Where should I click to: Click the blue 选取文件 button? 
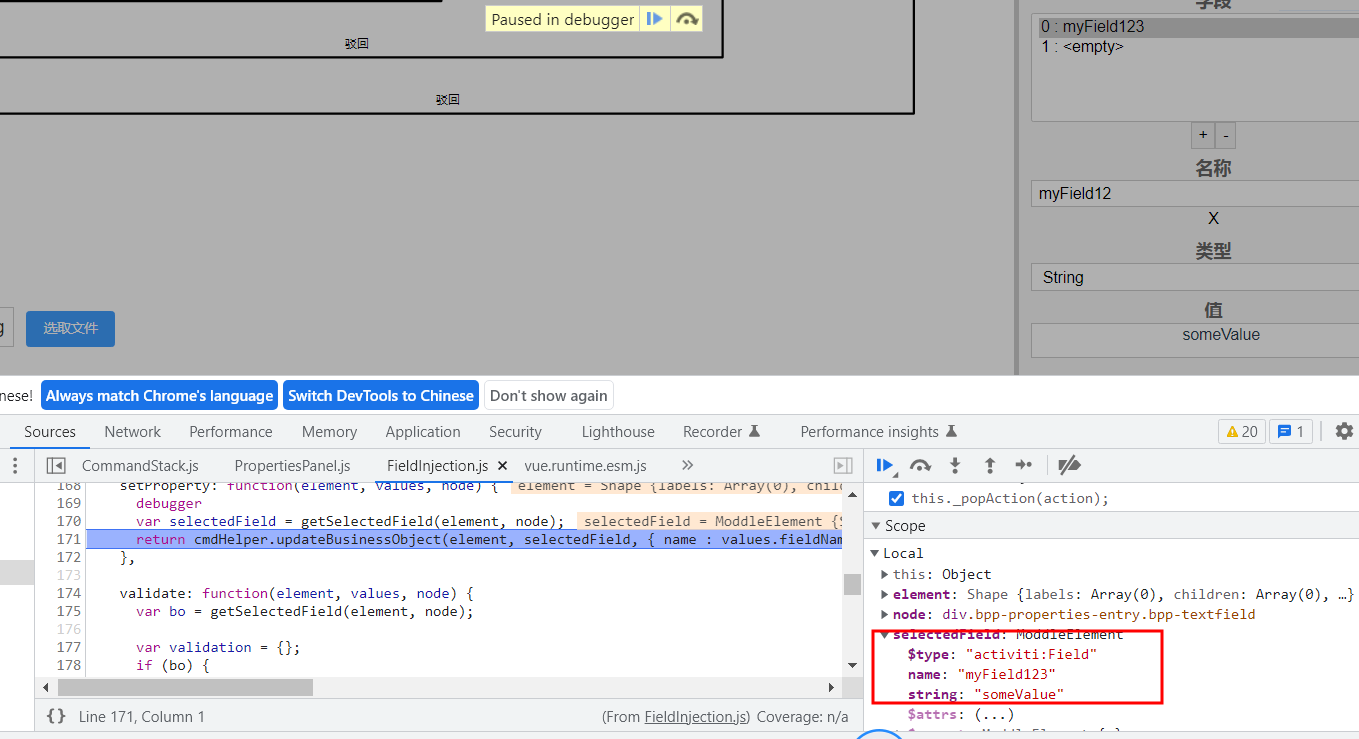point(70,329)
